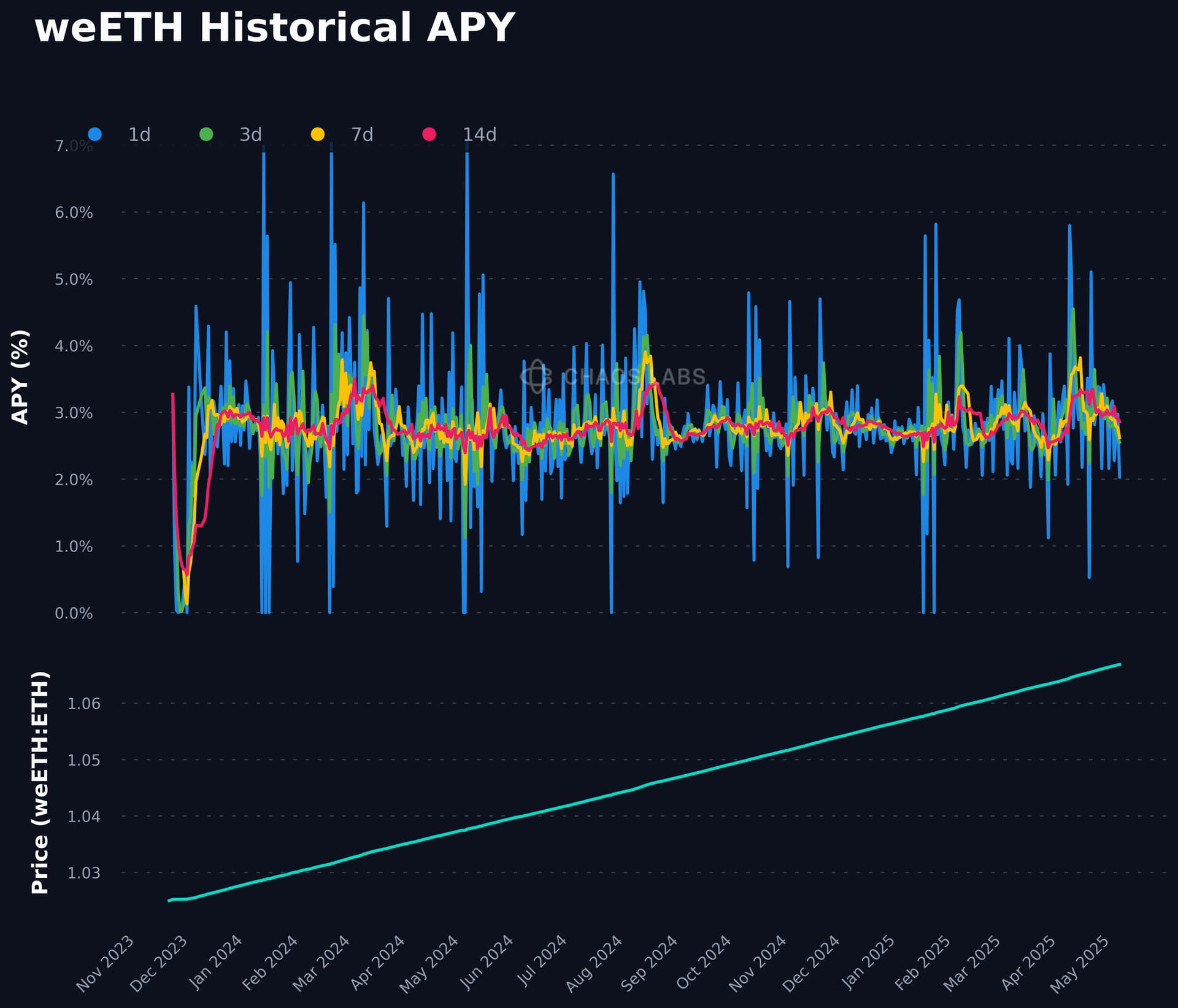Toggle the 14d series pink legend dot

point(429,134)
